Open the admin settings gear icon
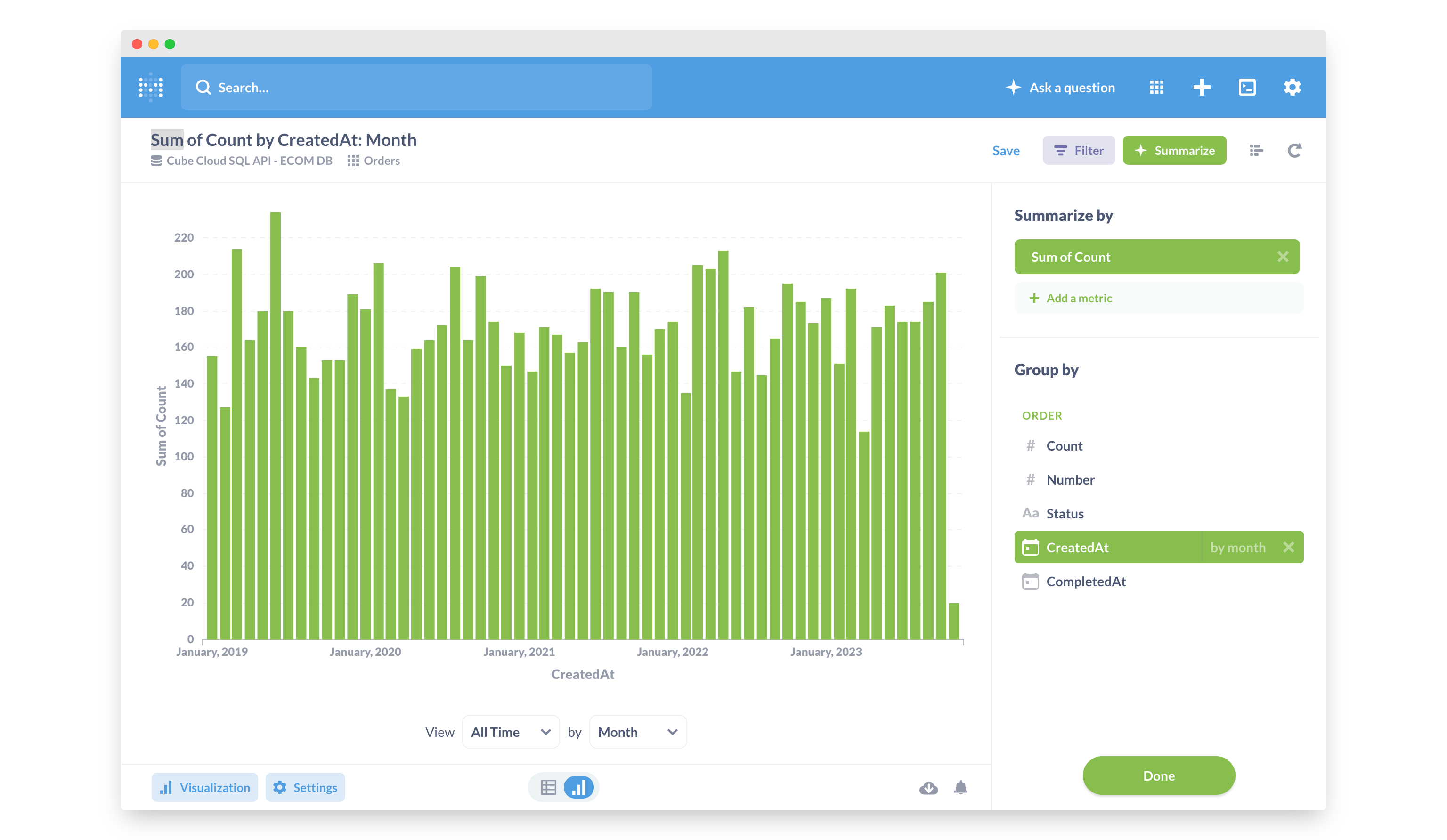Image resolution: width=1447 pixels, height=840 pixels. [1292, 87]
